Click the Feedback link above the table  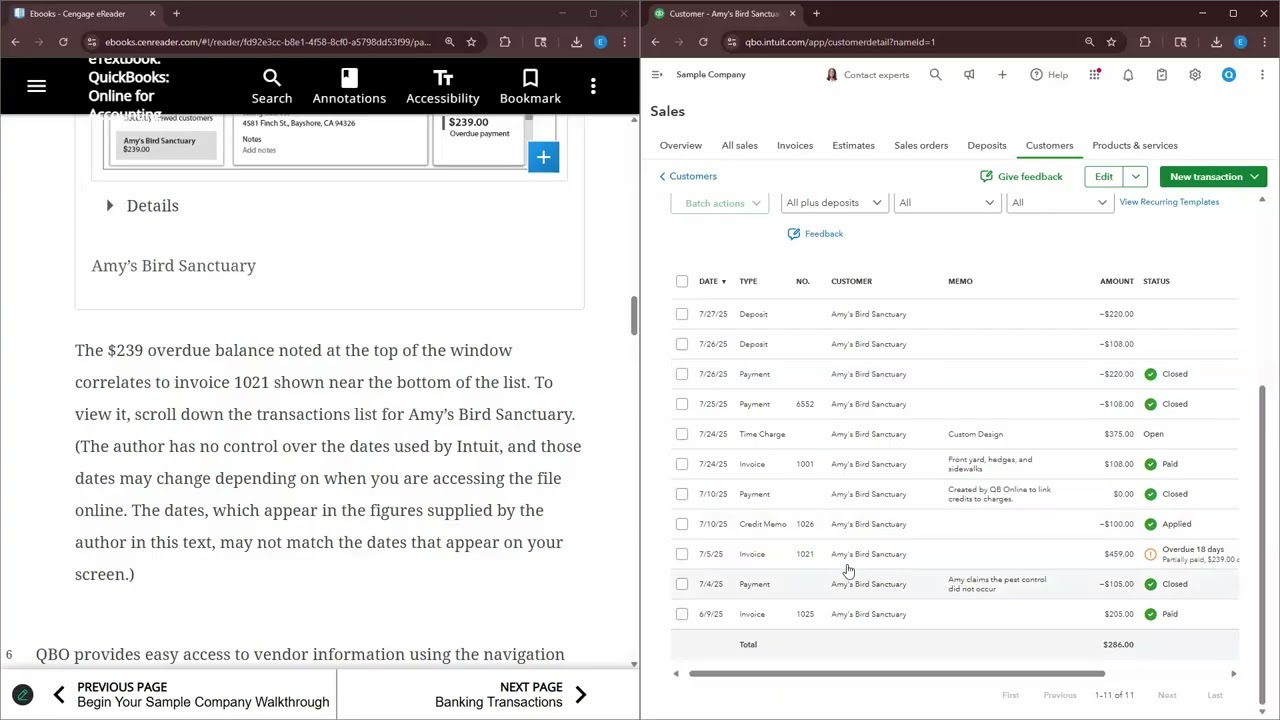coord(815,234)
